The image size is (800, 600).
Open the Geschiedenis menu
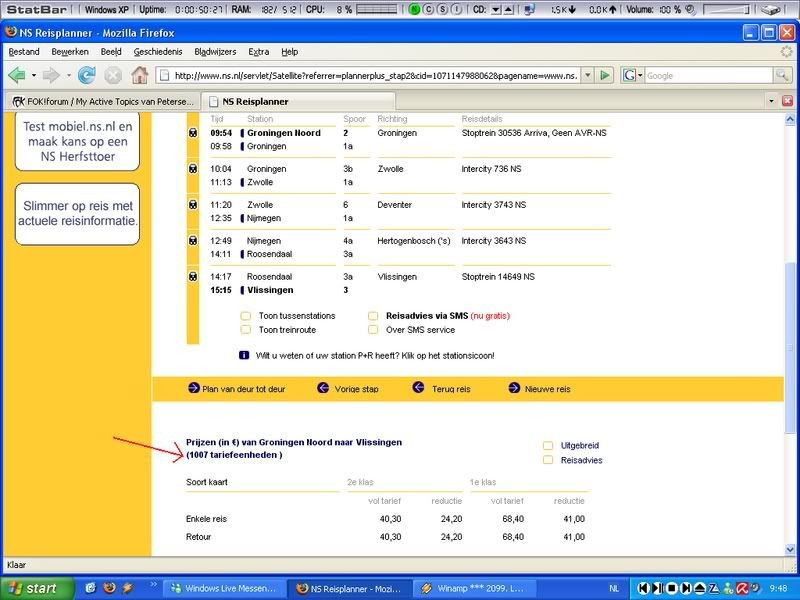point(158,52)
